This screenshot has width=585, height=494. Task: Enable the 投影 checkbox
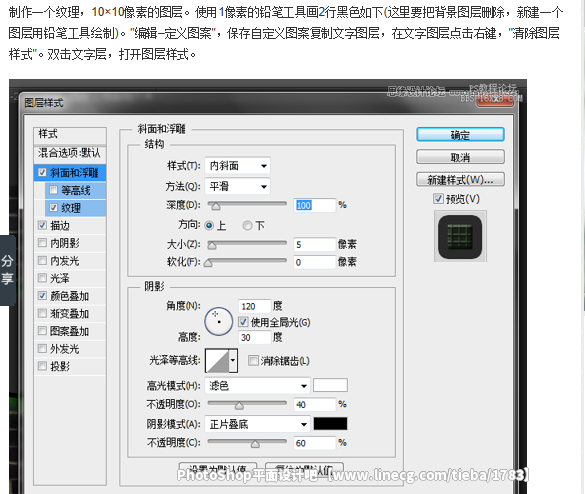(43, 366)
